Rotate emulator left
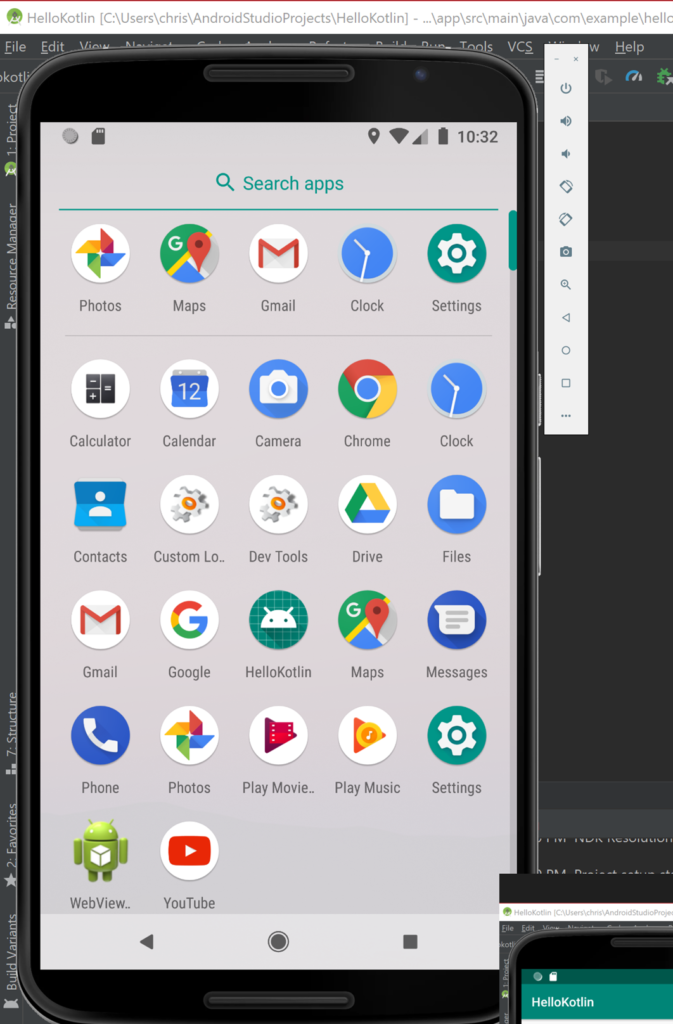Screen dimensions: 673x1024 pos(566,186)
